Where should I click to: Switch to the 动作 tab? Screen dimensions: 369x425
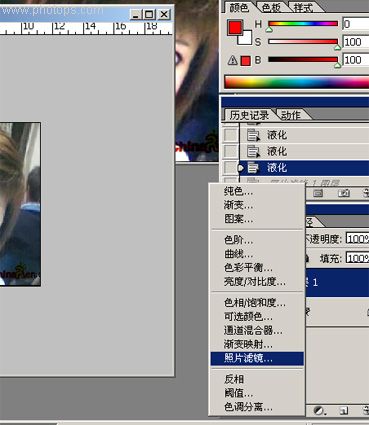click(x=291, y=115)
